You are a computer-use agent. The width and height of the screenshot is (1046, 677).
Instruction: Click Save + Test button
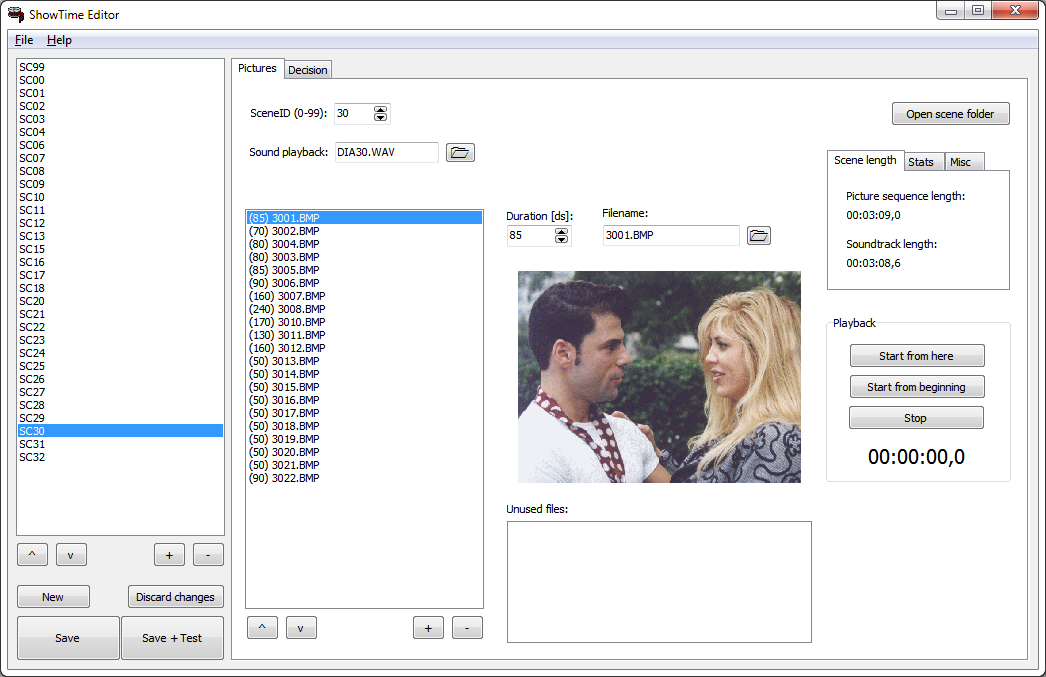[x=171, y=638]
